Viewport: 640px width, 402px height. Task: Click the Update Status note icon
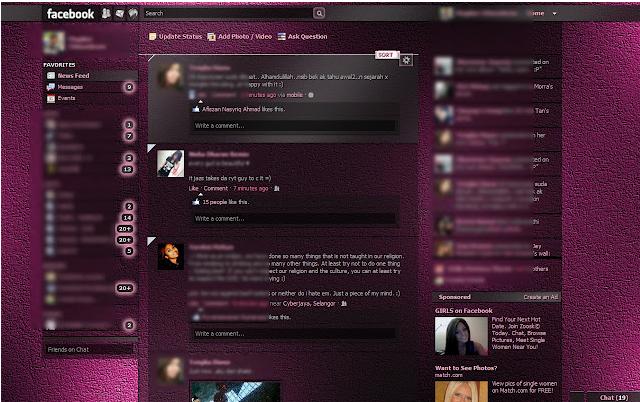pyautogui.click(x=153, y=37)
